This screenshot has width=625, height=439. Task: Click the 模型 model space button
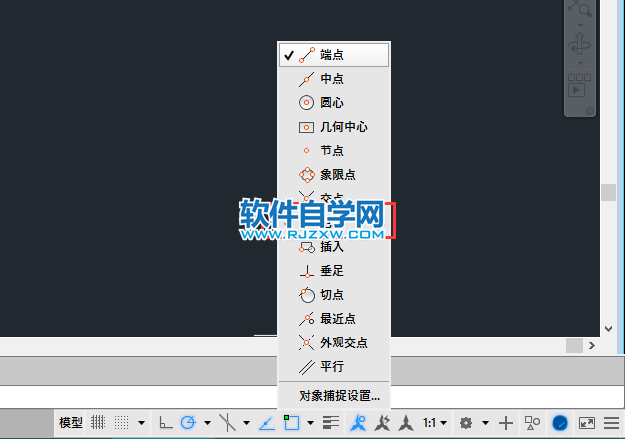click(71, 423)
